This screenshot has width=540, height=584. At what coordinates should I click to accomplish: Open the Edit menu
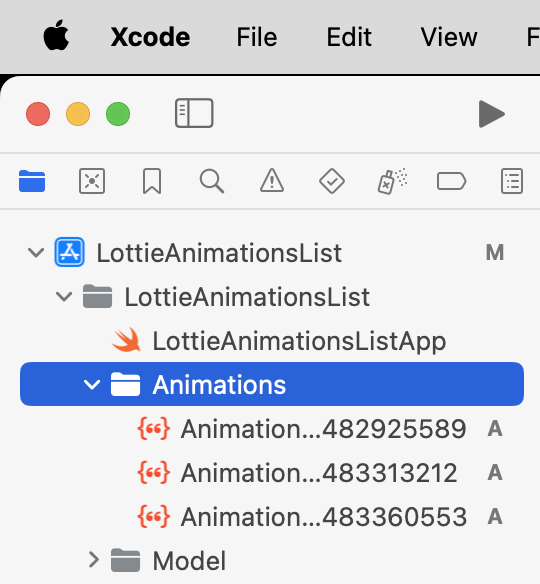point(349,37)
